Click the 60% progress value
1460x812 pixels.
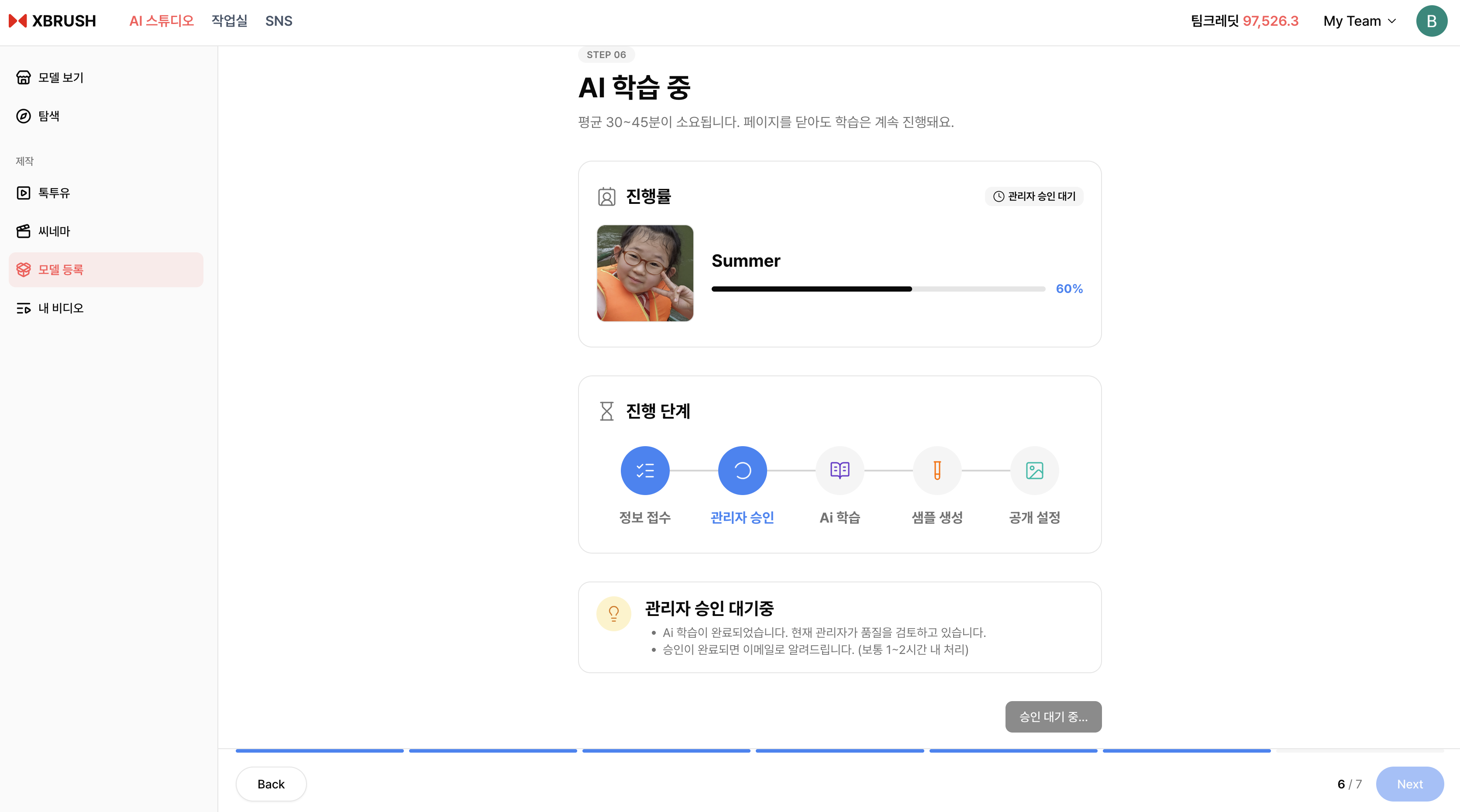pos(1069,289)
